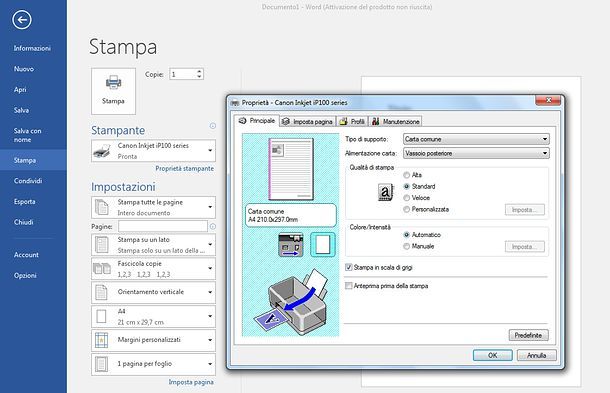Select Standard print quality
Image resolution: width=610 pixels, height=393 pixels.
(x=407, y=186)
